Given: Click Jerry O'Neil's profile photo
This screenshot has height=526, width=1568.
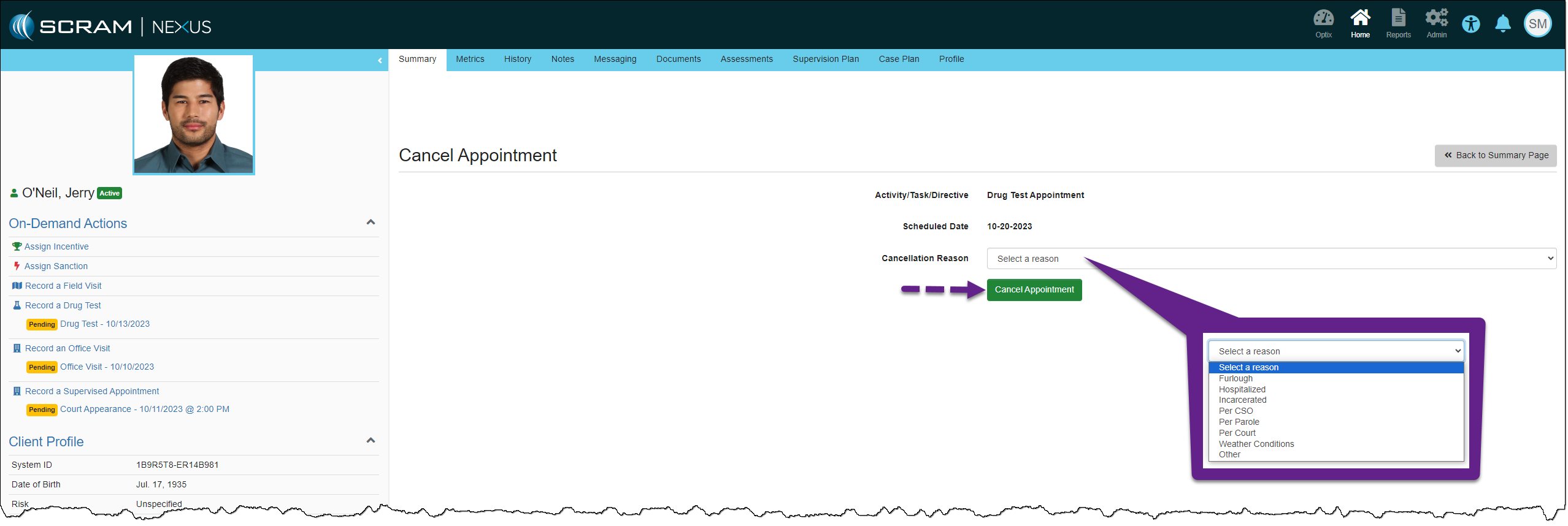Looking at the screenshot, I should click(x=194, y=115).
